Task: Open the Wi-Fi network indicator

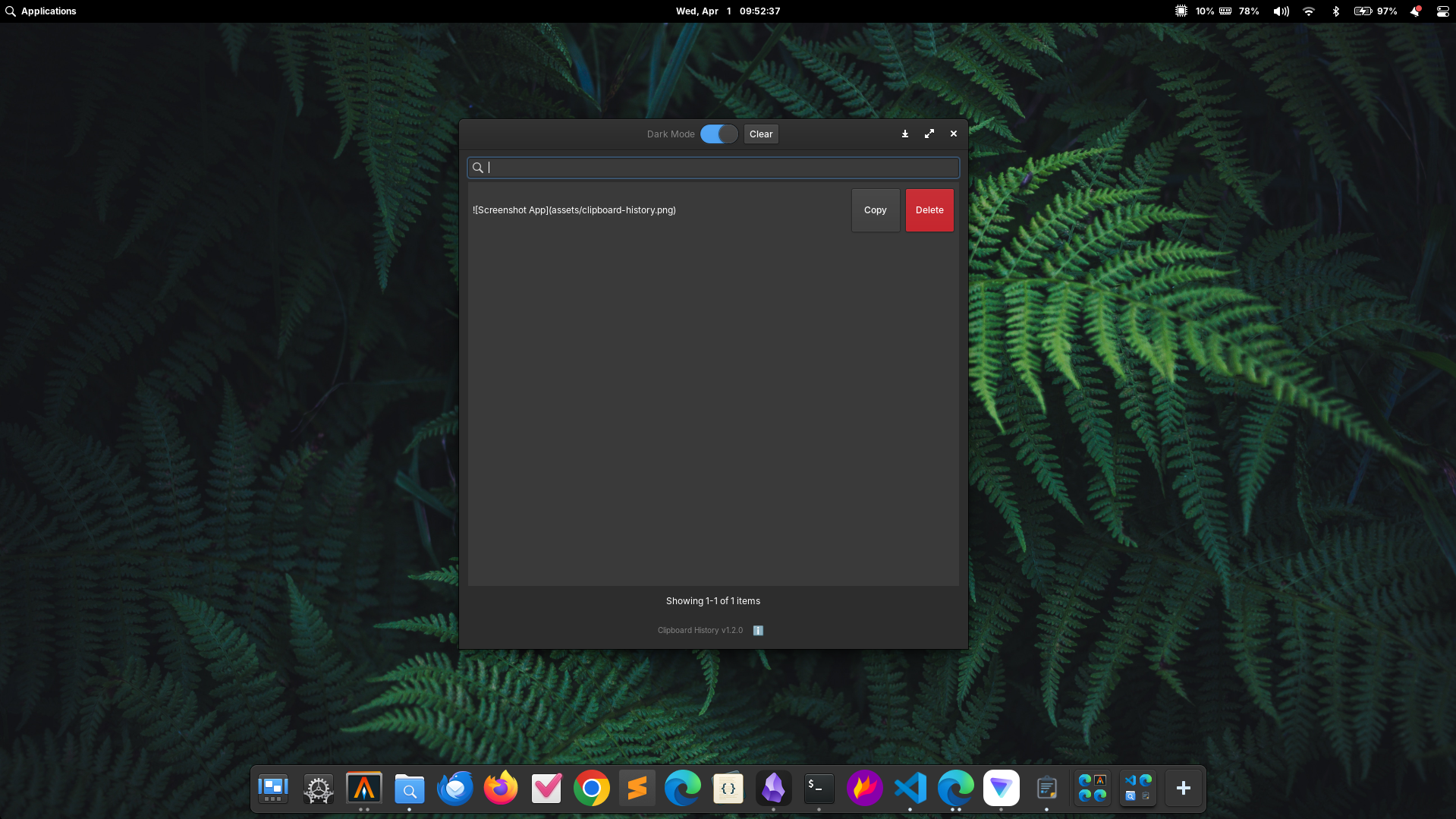Action: [x=1309, y=11]
